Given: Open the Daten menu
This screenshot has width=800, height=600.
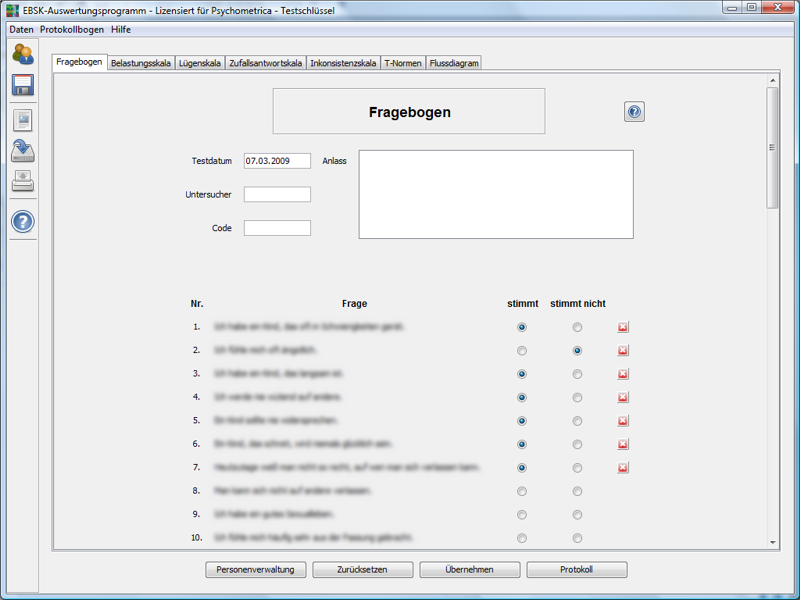Looking at the screenshot, I should click(x=21, y=30).
